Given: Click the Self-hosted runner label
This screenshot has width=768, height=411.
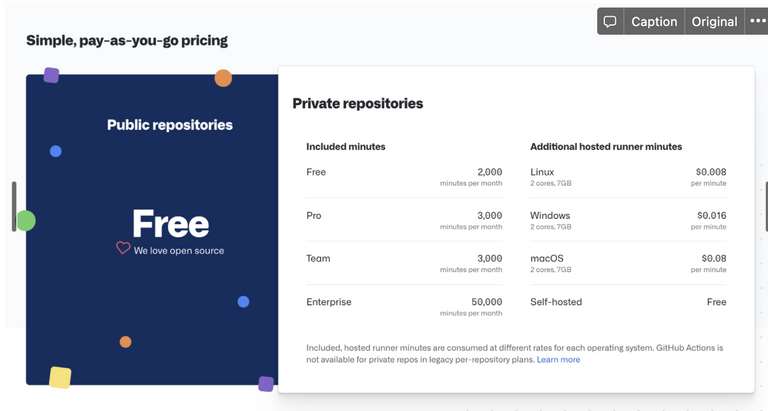Looking at the screenshot, I should tap(556, 302).
